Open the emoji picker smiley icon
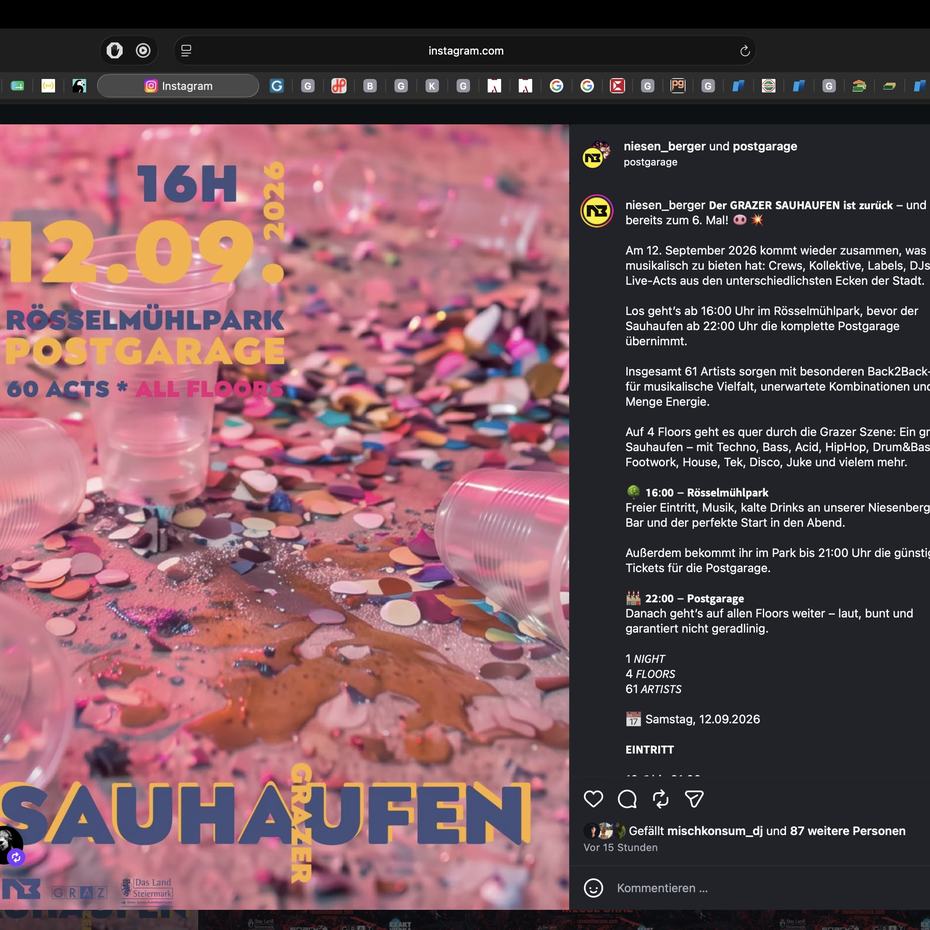The height and width of the screenshot is (930, 930). click(593, 888)
